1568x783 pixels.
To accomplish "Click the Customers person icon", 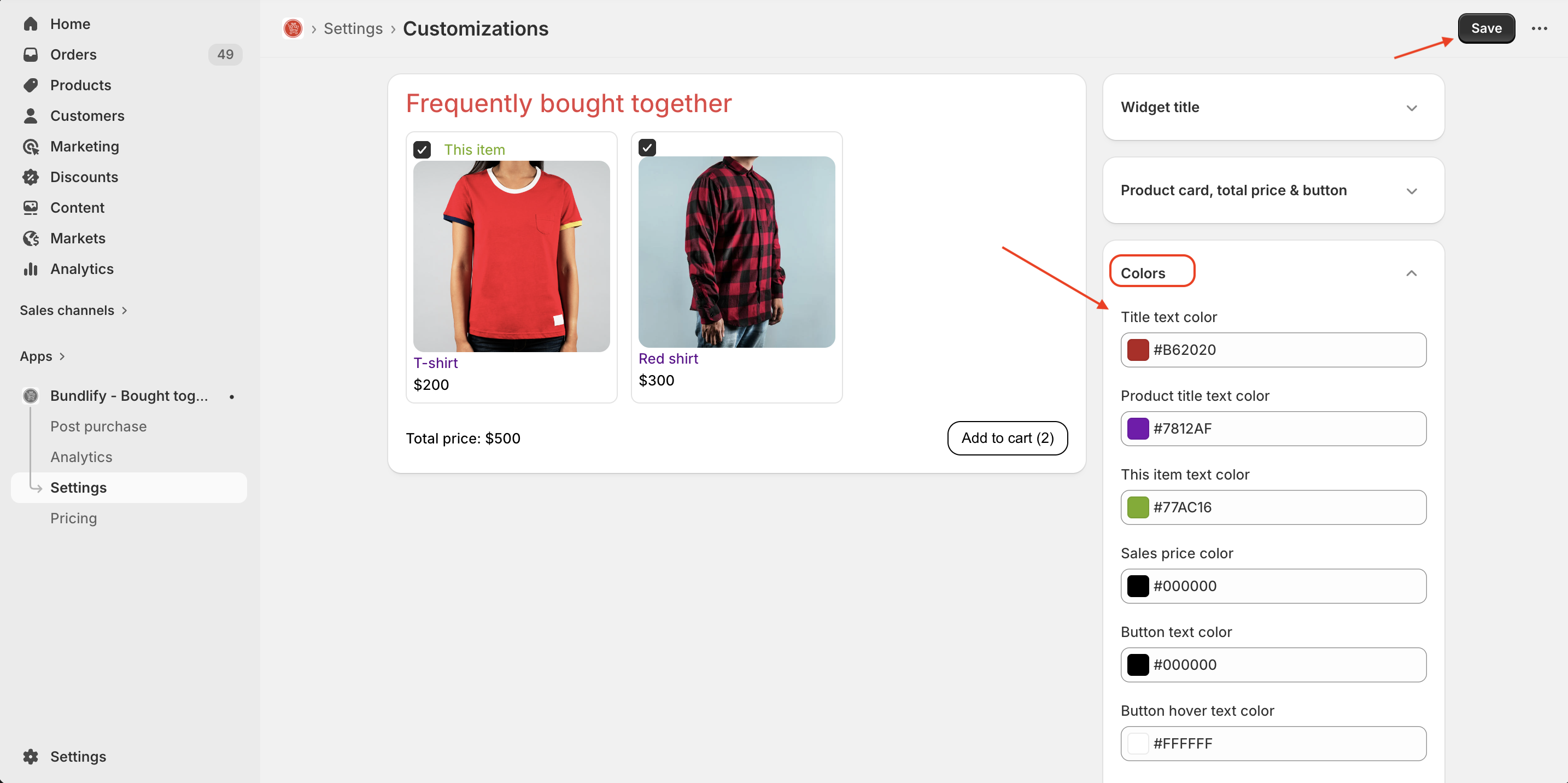I will tap(31, 116).
